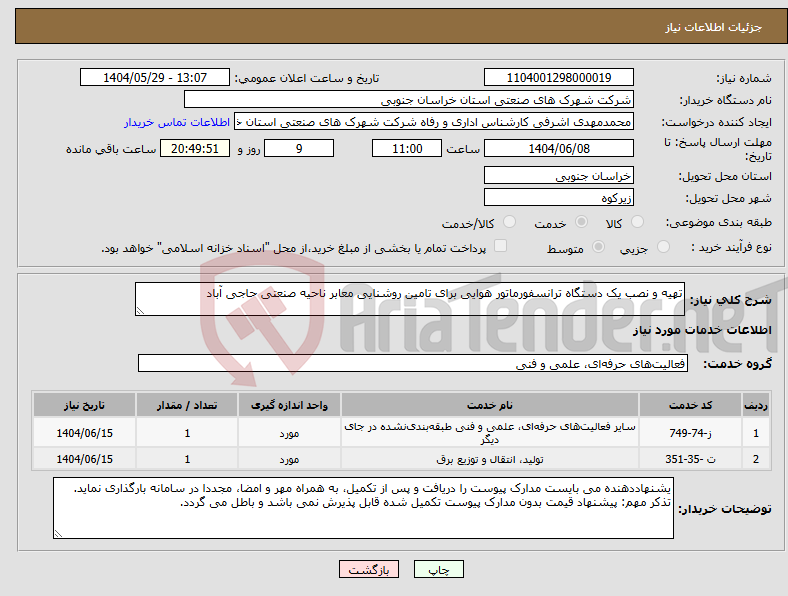The image size is (788, 596).
Task: Click the delivery city field زیرکوه
Action: click(559, 197)
